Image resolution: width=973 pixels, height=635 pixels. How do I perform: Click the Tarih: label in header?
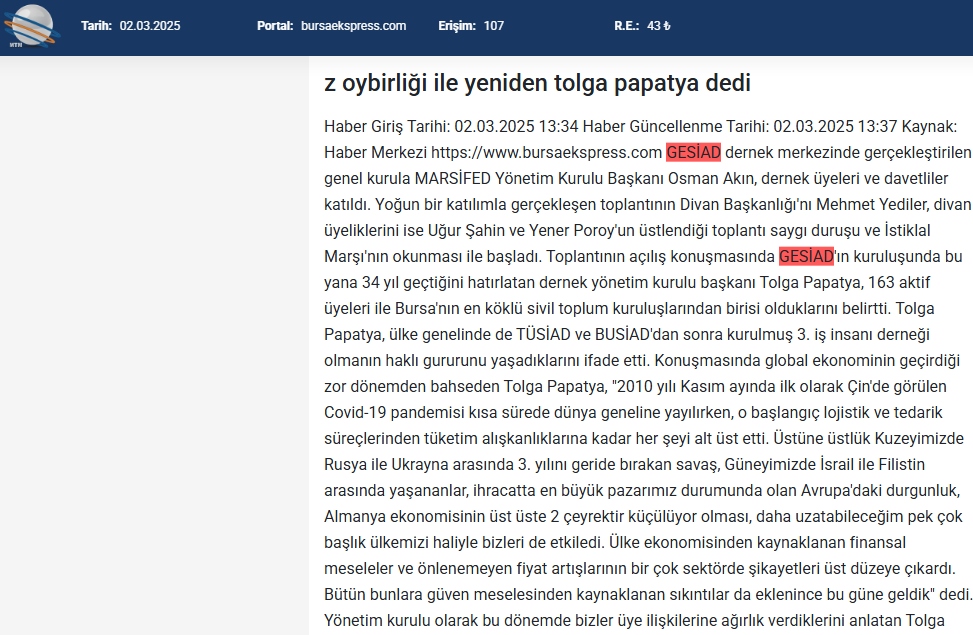[x=96, y=26]
